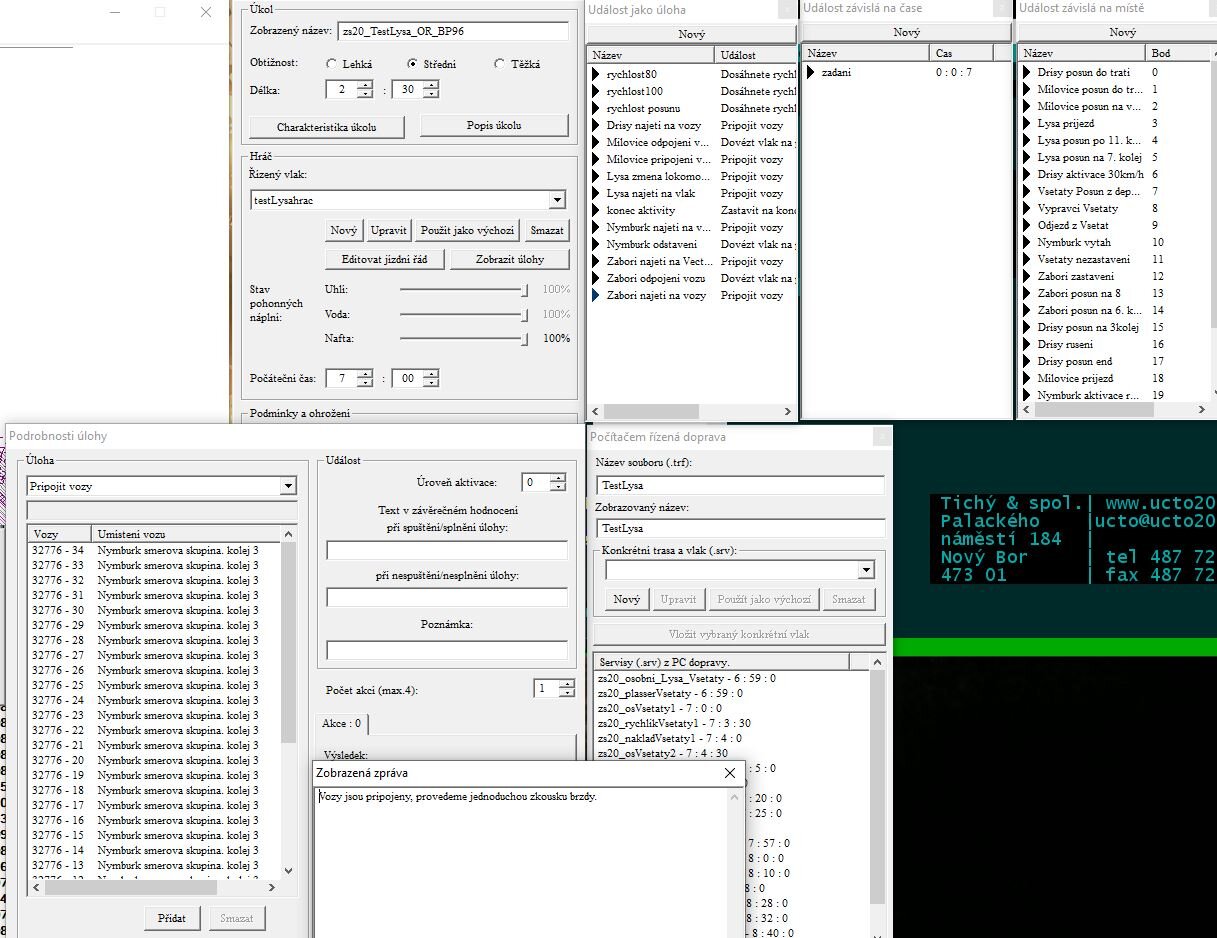Open Konkrétní trasa a vlak dropdown
Viewport: 1217px width, 938px height.
click(x=866, y=570)
